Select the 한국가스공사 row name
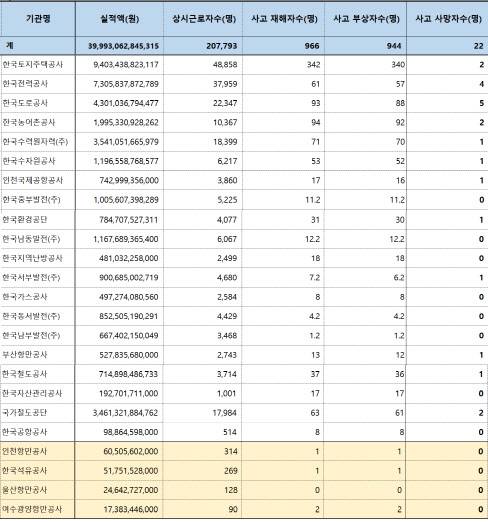Image resolution: width=488 pixels, height=522 pixels. [x=25, y=297]
